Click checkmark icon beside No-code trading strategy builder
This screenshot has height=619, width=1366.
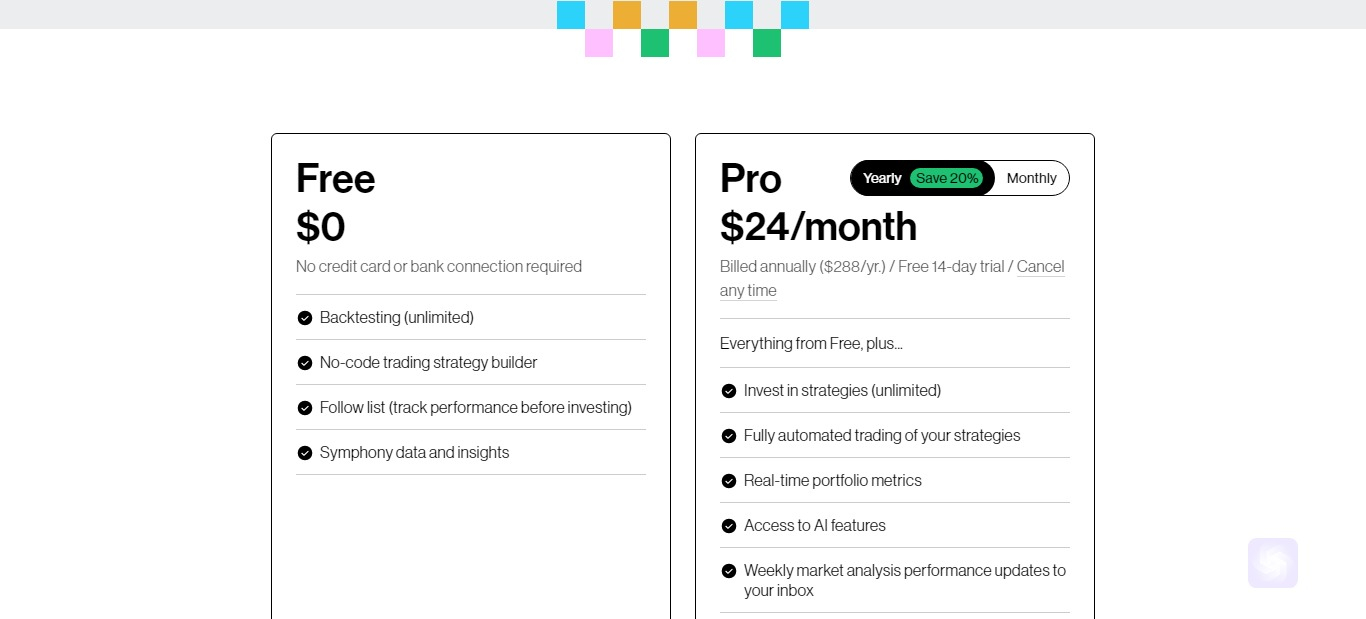point(305,363)
